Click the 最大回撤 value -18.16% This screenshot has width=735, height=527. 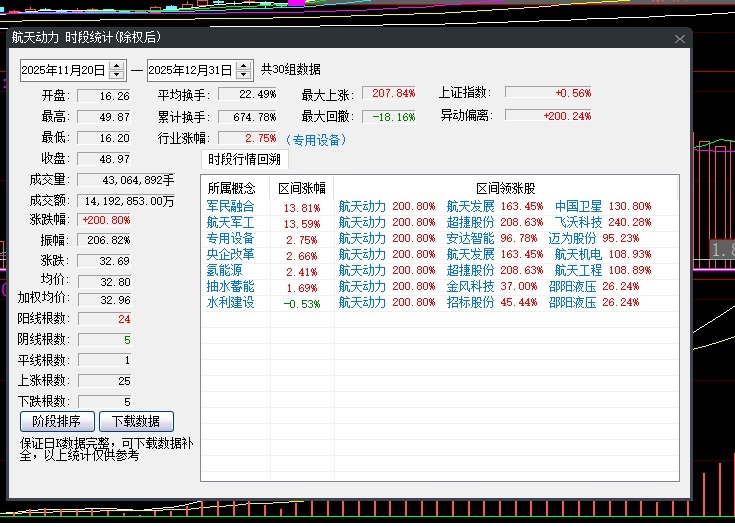pos(389,117)
